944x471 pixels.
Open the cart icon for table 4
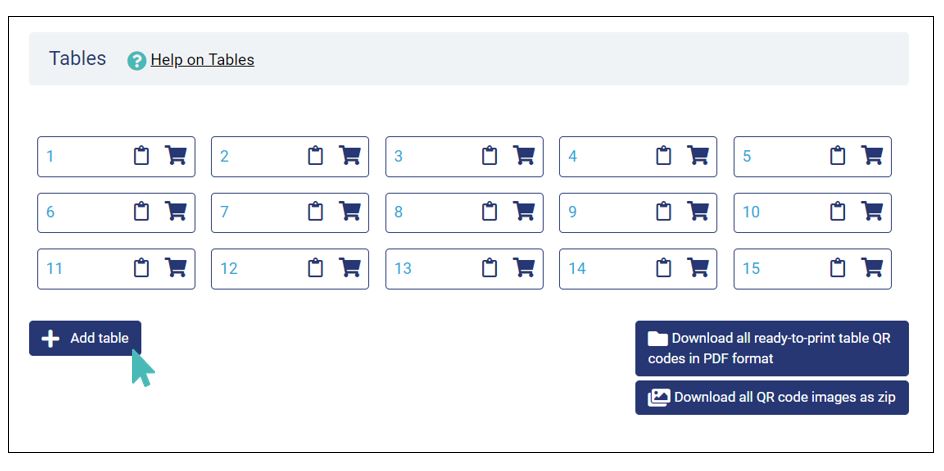pos(698,155)
